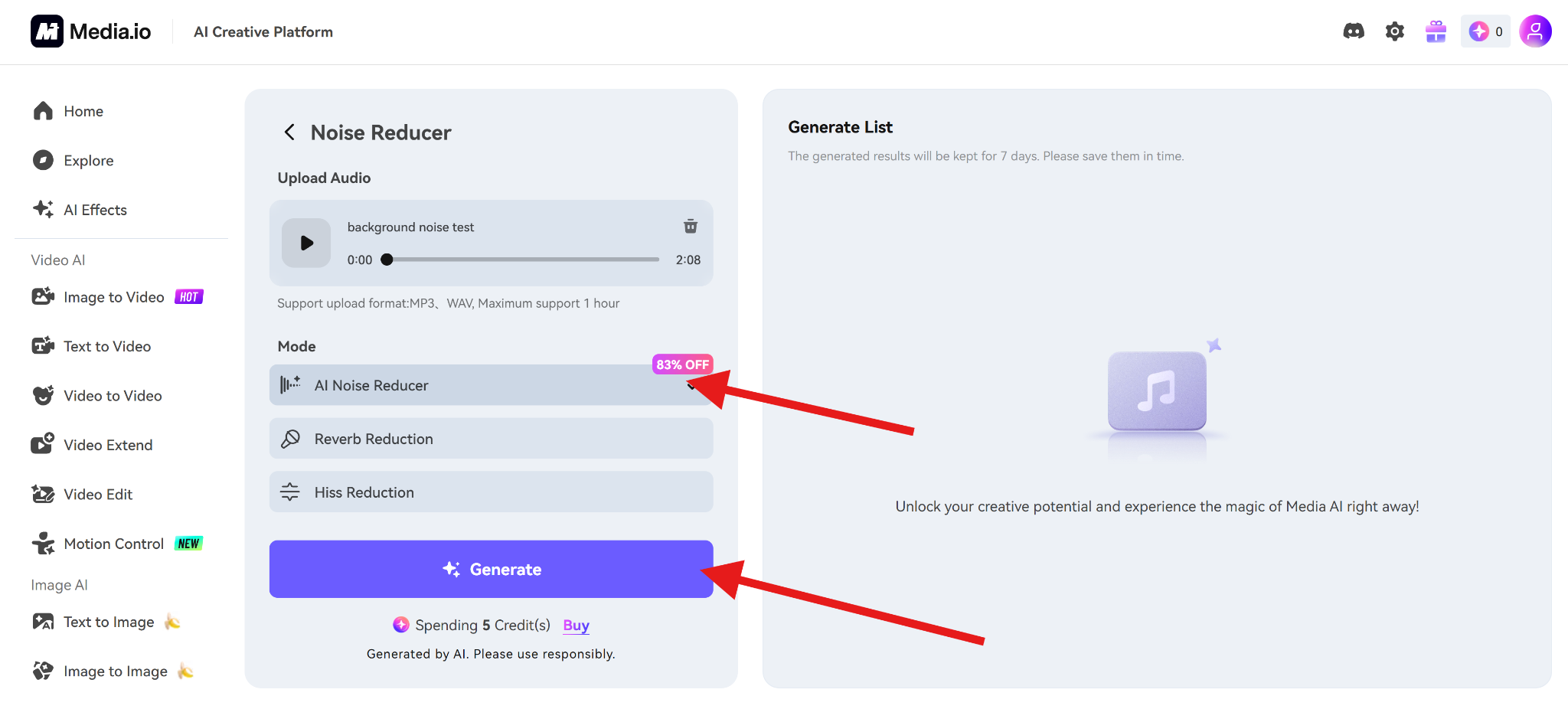Image resolution: width=1568 pixels, height=709 pixels.
Task: Delete uploaded audio with trash icon
Action: (690, 227)
